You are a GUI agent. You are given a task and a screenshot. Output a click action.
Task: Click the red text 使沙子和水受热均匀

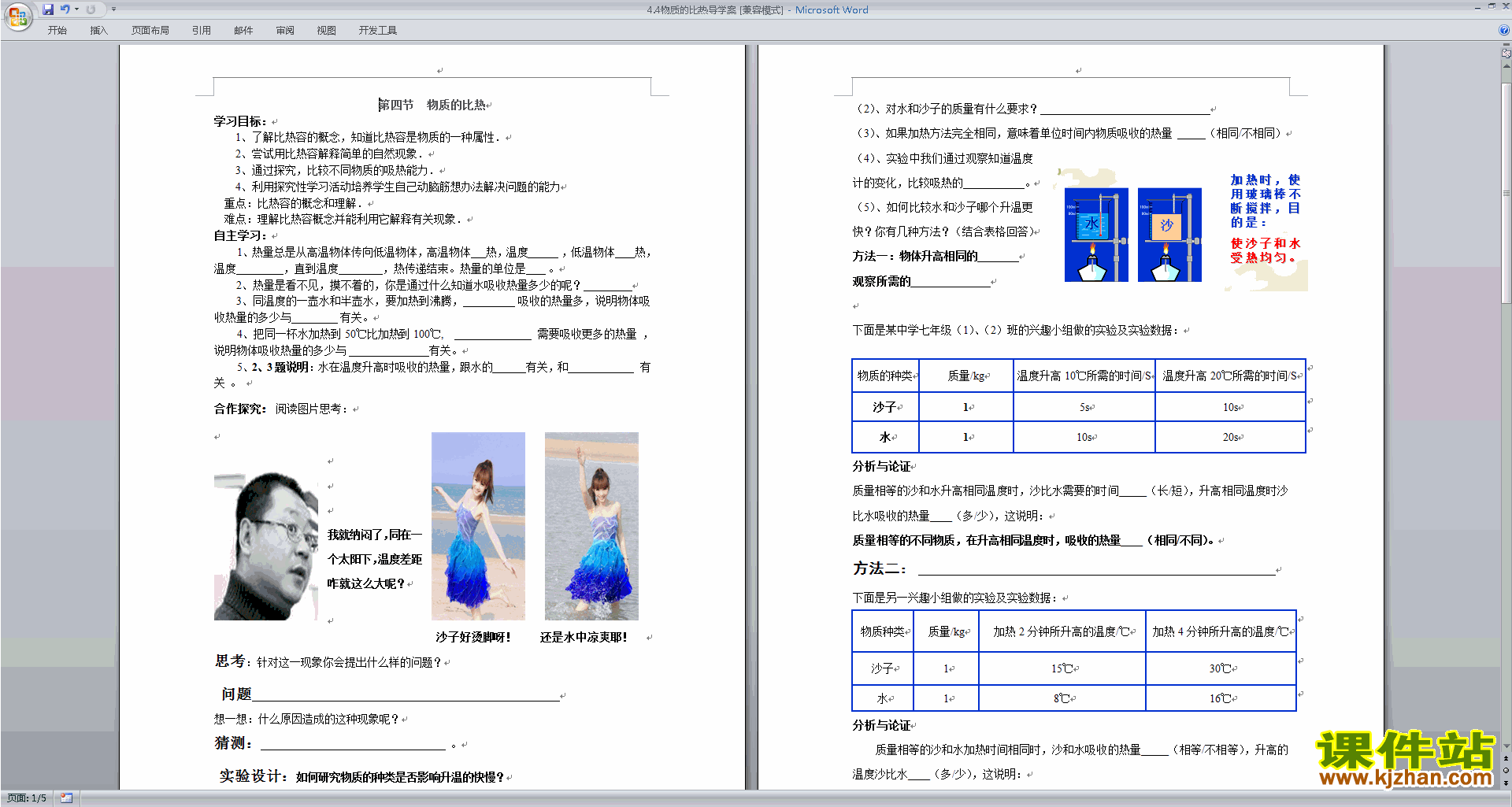click(1266, 250)
